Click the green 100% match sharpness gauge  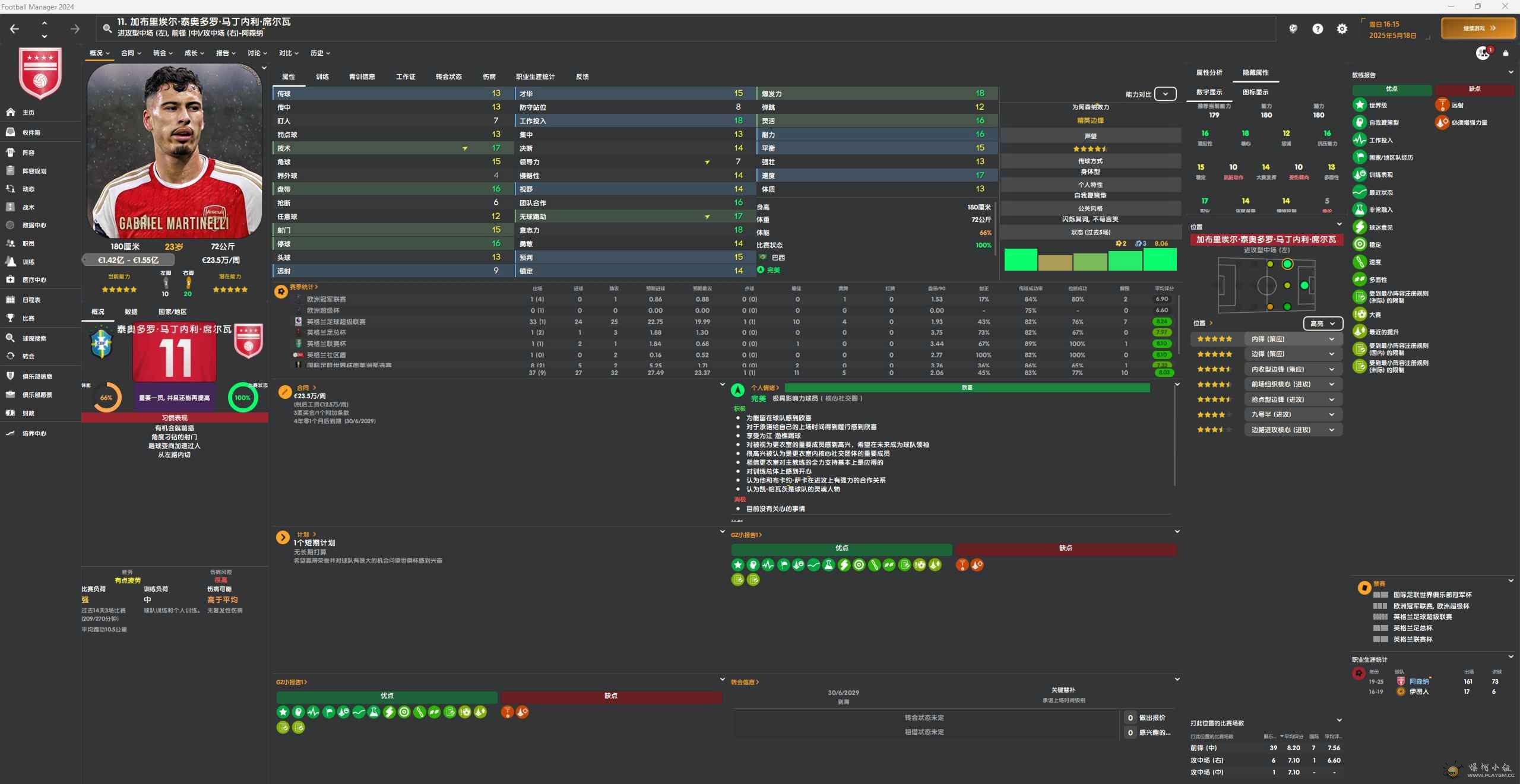(x=243, y=398)
